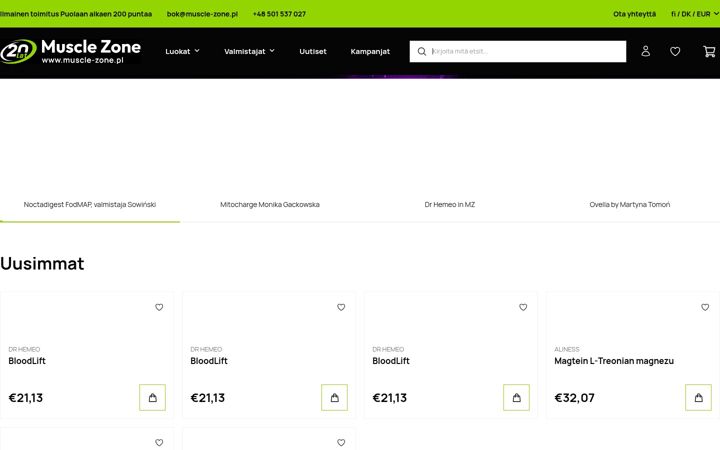Click the ALINESS brand label
The image size is (720, 450).
point(567,349)
